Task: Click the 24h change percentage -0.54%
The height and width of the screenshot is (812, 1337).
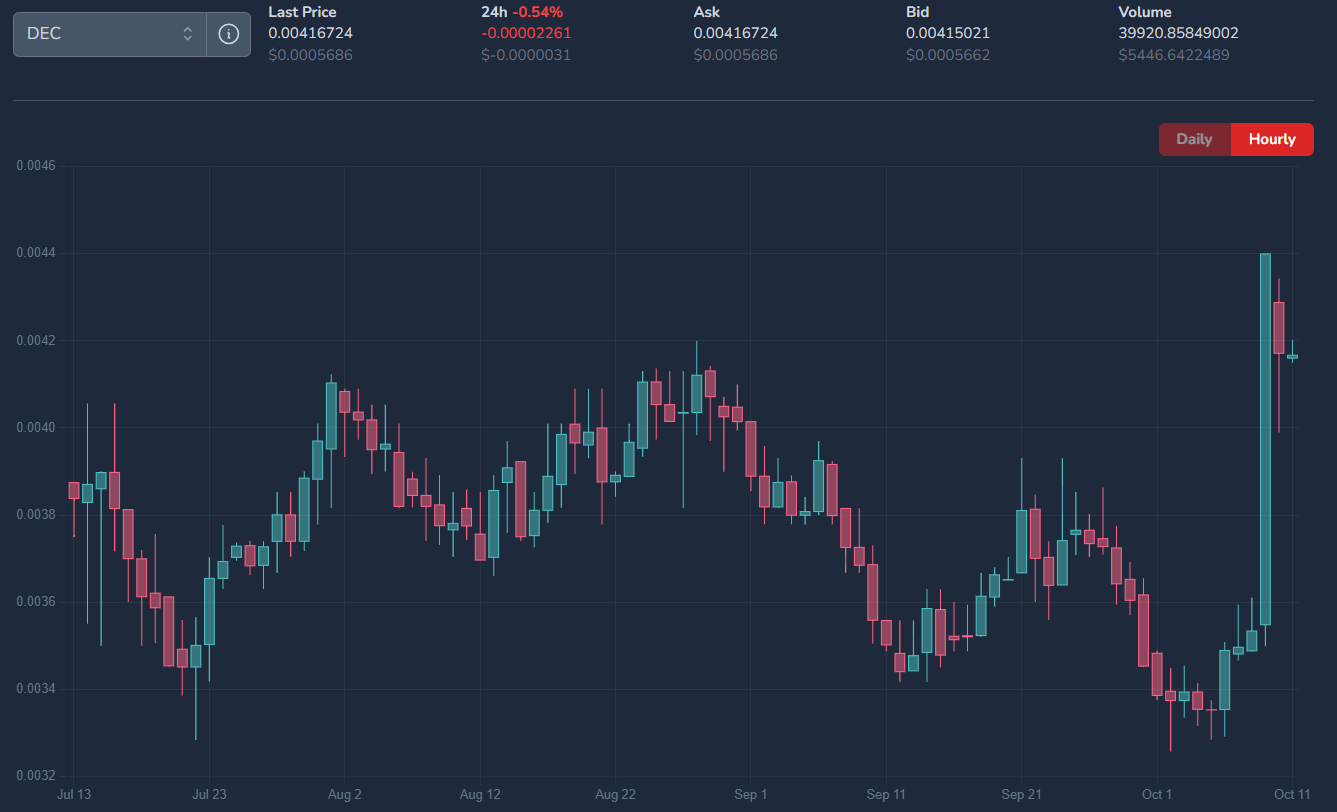Action: click(537, 12)
